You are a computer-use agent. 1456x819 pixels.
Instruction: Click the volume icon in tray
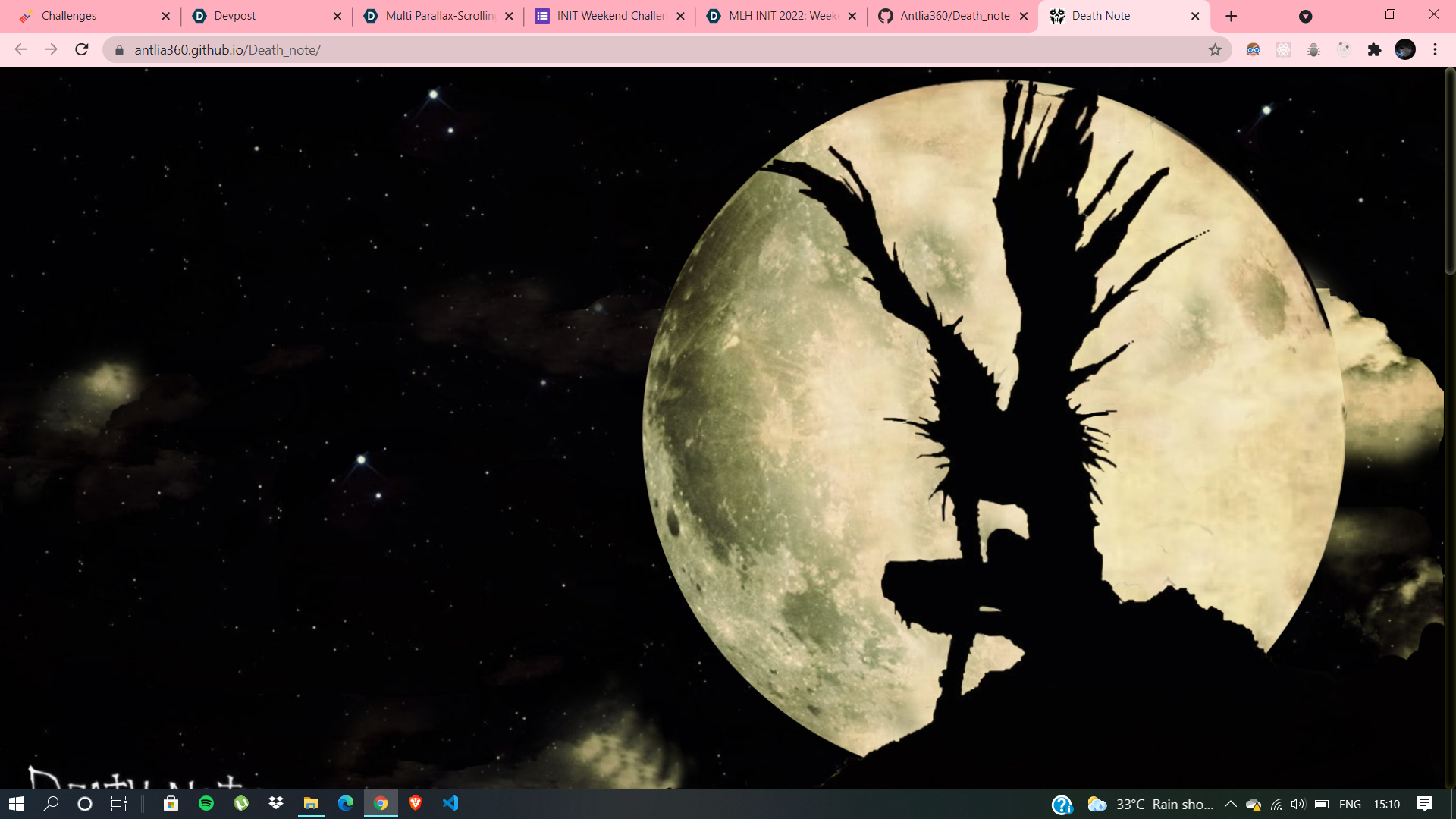[x=1298, y=804]
